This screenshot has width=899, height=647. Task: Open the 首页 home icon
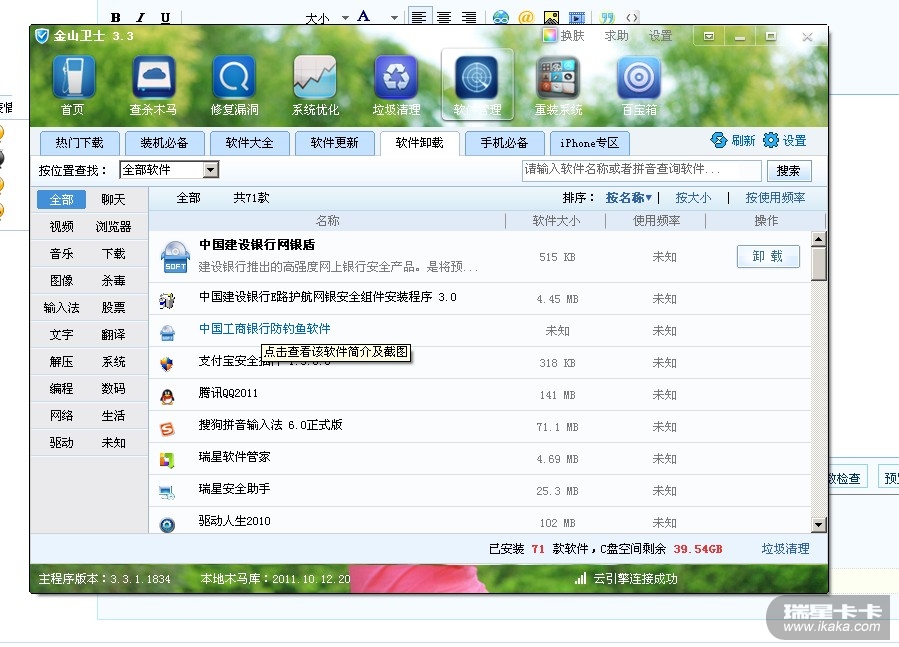click(x=73, y=77)
